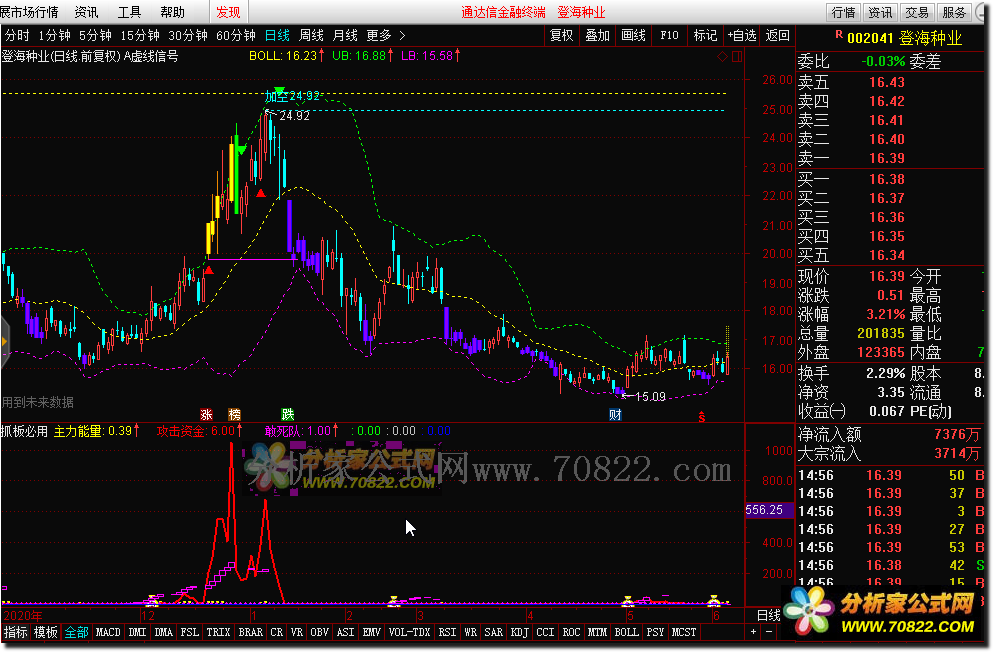The image size is (994, 652).
Task: Click the 买一 price 16.38
Action: point(886,179)
